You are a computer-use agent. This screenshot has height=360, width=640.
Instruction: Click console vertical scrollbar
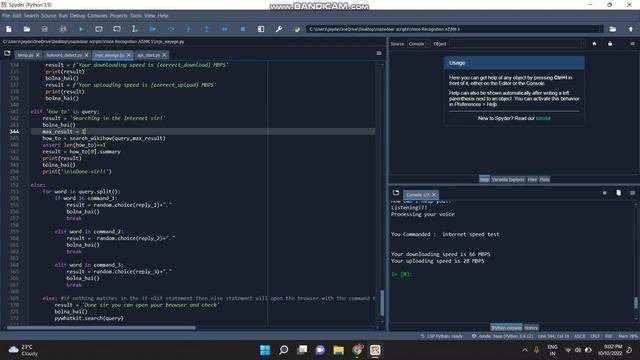(x=636, y=303)
